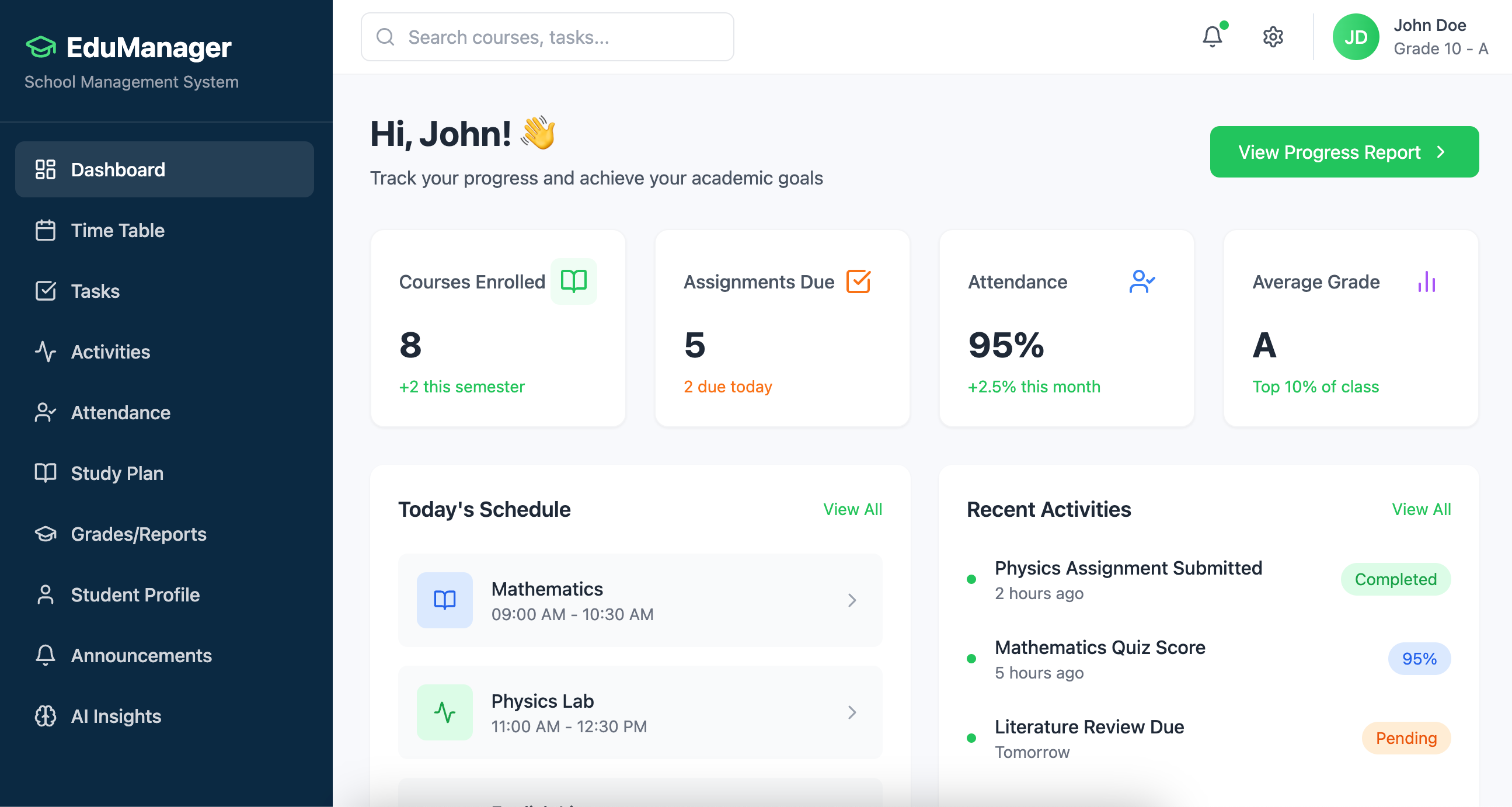Open the AI Insights brain icon
Image resolution: width=1512 pixels, height=807 pixels.
click(x=45, y=716)
